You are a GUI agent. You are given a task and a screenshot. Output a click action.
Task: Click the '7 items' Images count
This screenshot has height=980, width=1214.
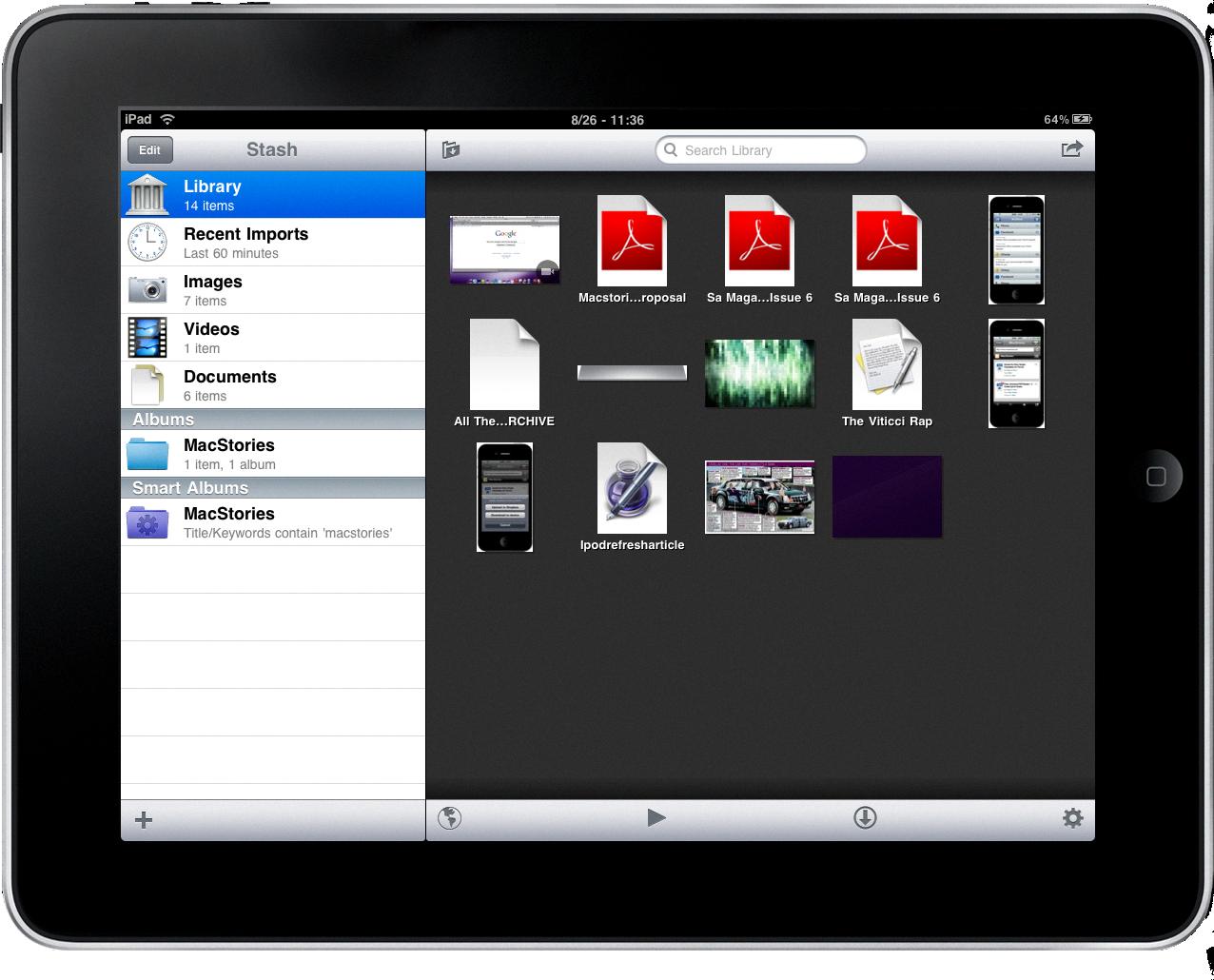(205, 301)
